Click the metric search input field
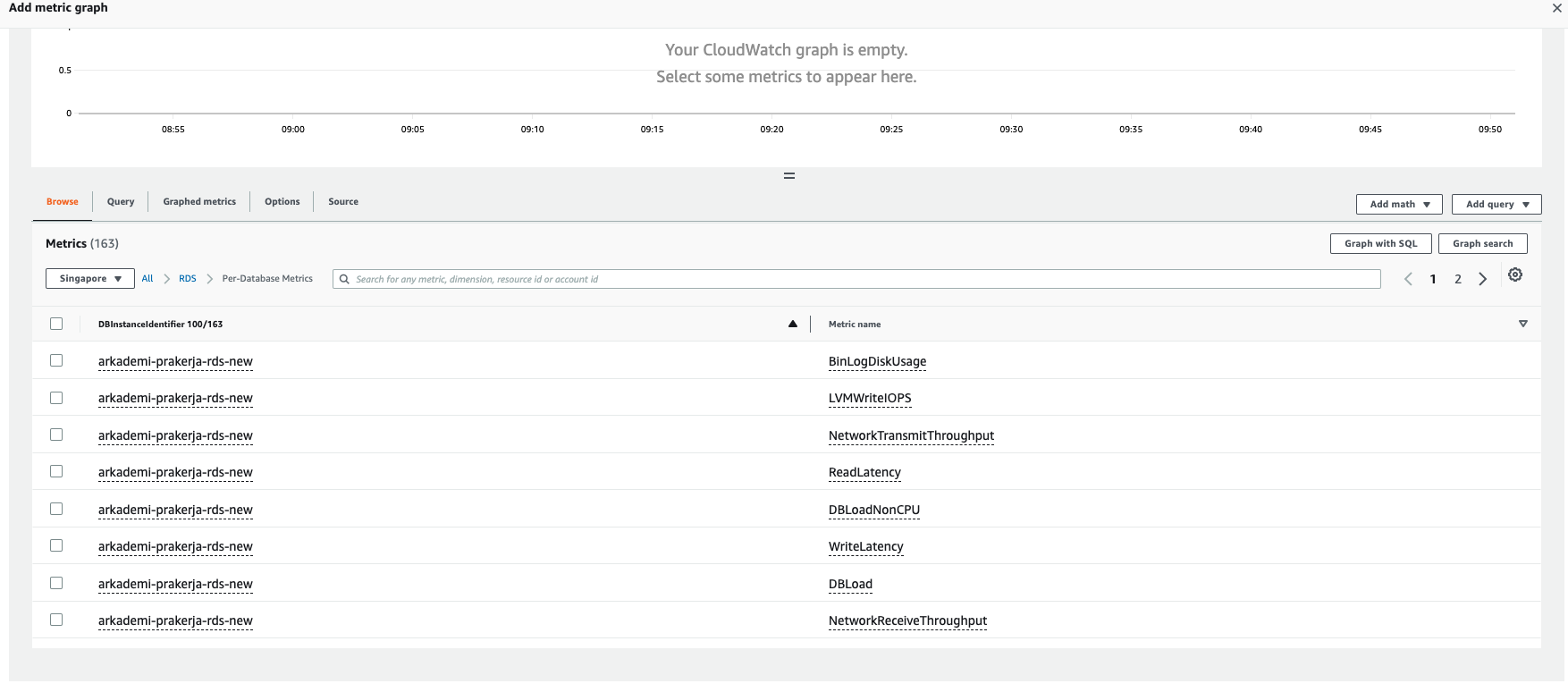 [858, 279]
